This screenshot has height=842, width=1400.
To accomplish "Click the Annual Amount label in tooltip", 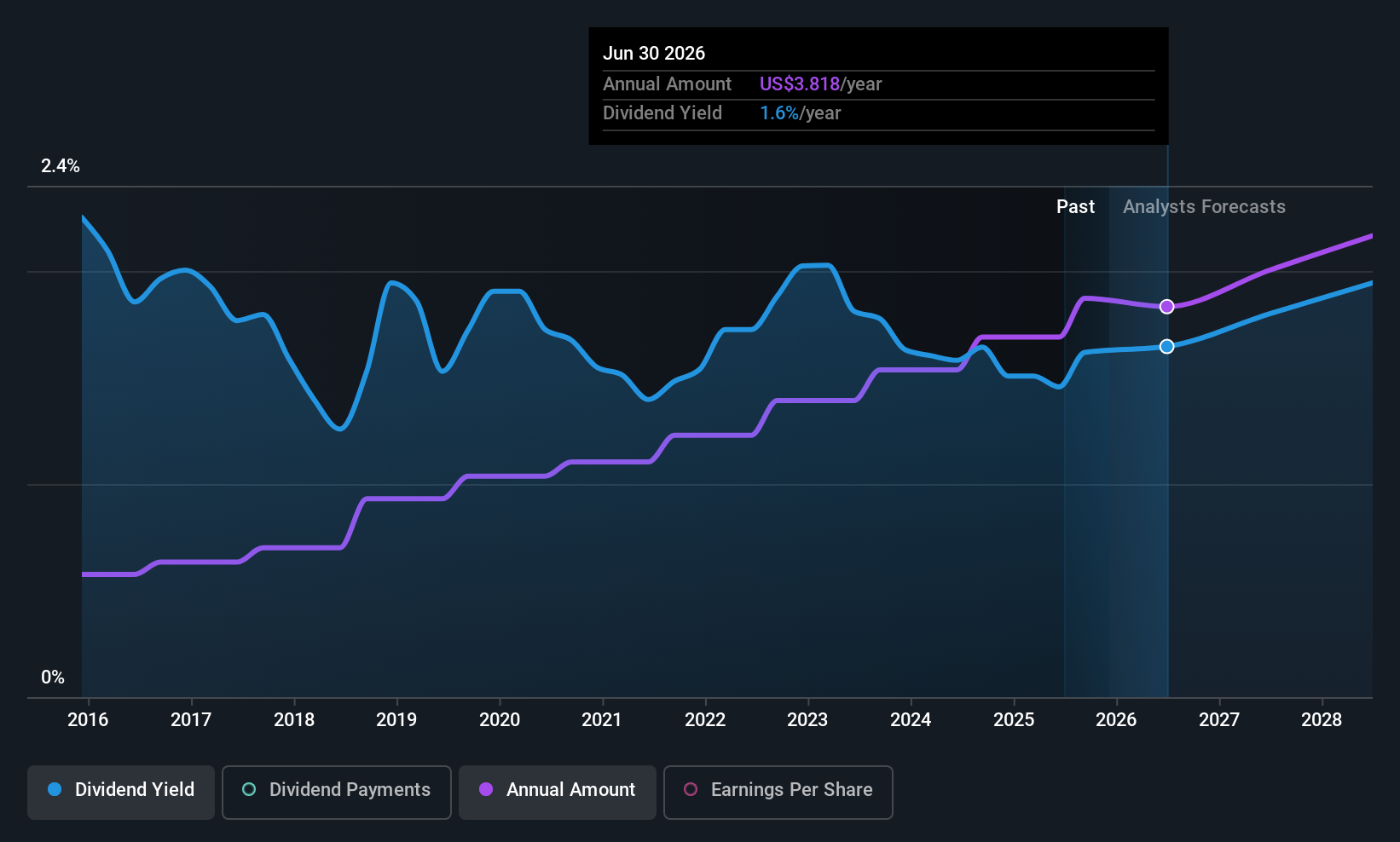I will tap(667, 84).
